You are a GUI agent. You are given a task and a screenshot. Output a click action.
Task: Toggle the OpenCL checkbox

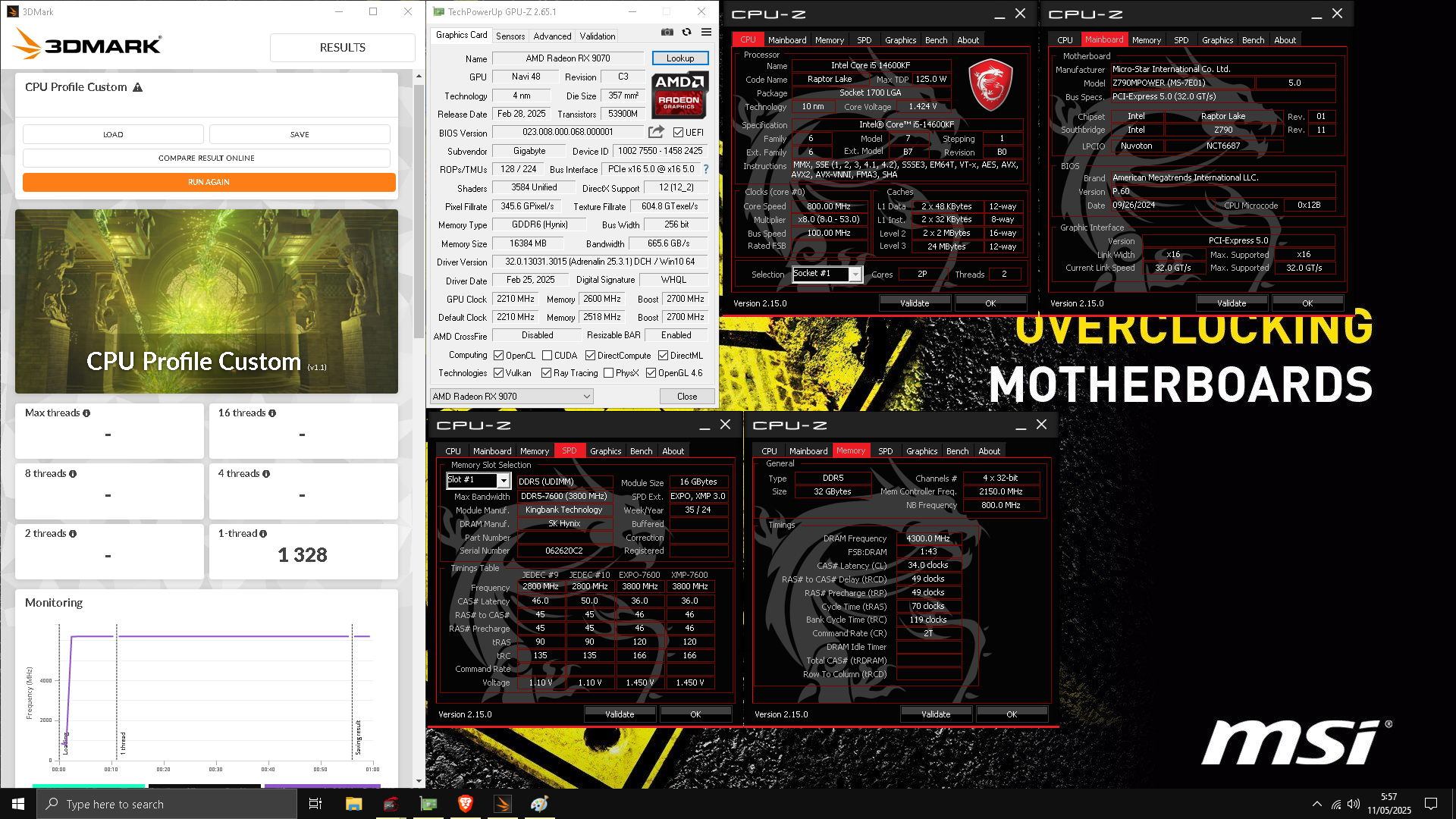[x=499, y=356]
